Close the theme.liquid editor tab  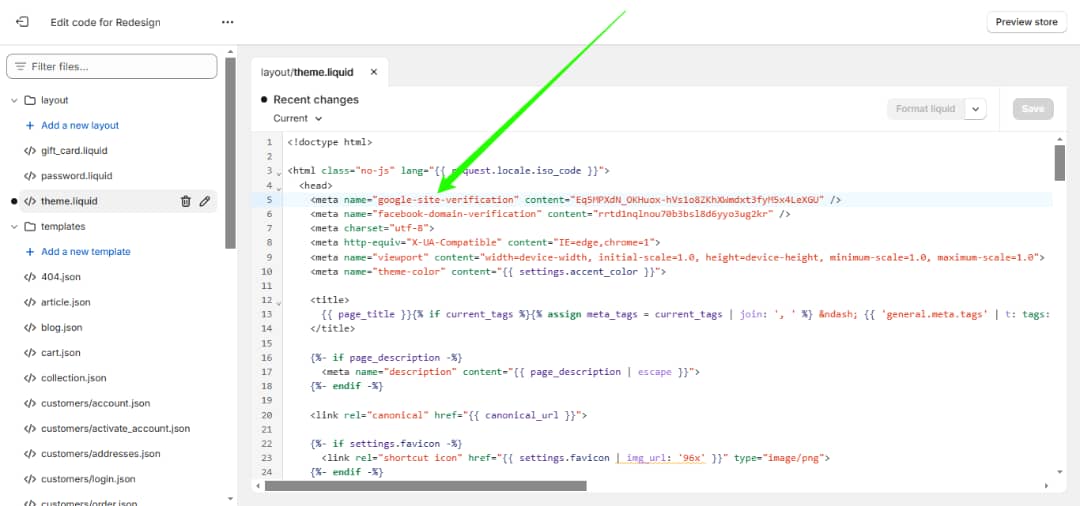click(x=374, y=72)
